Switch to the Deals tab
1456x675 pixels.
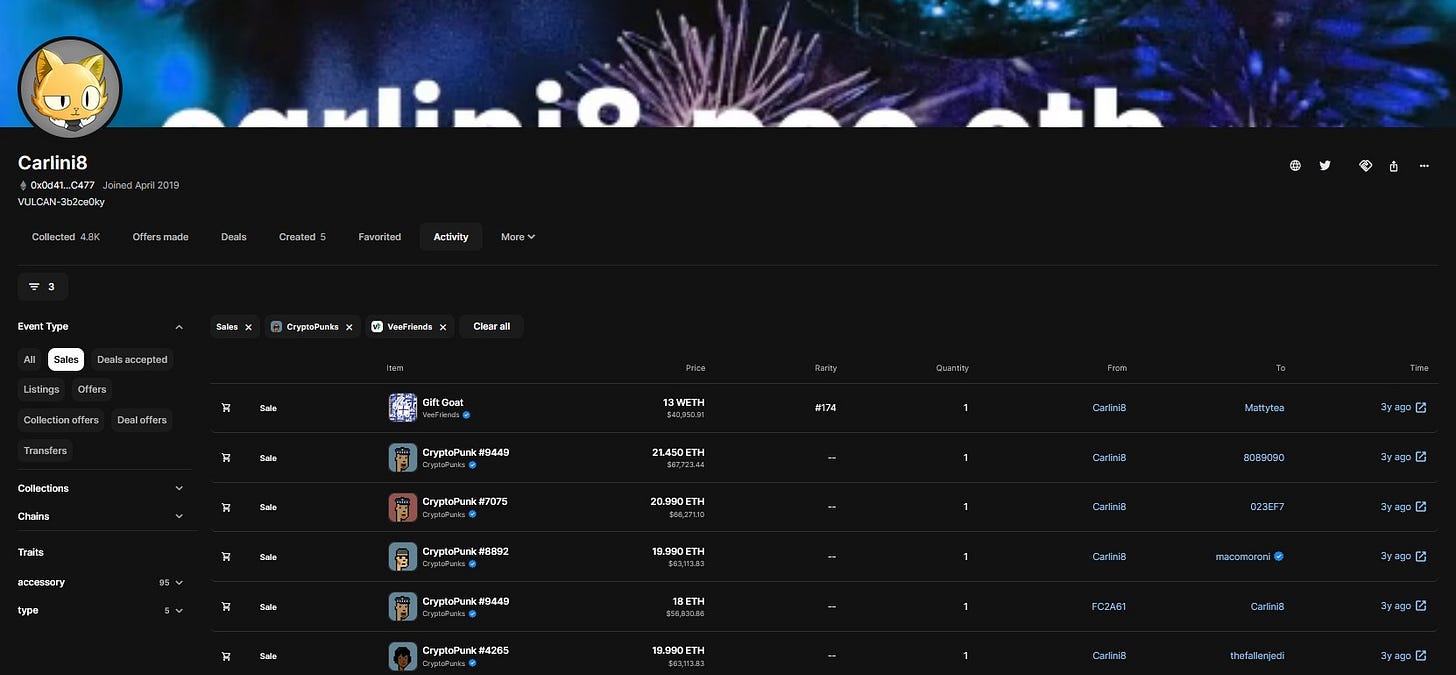click(234, 237)
